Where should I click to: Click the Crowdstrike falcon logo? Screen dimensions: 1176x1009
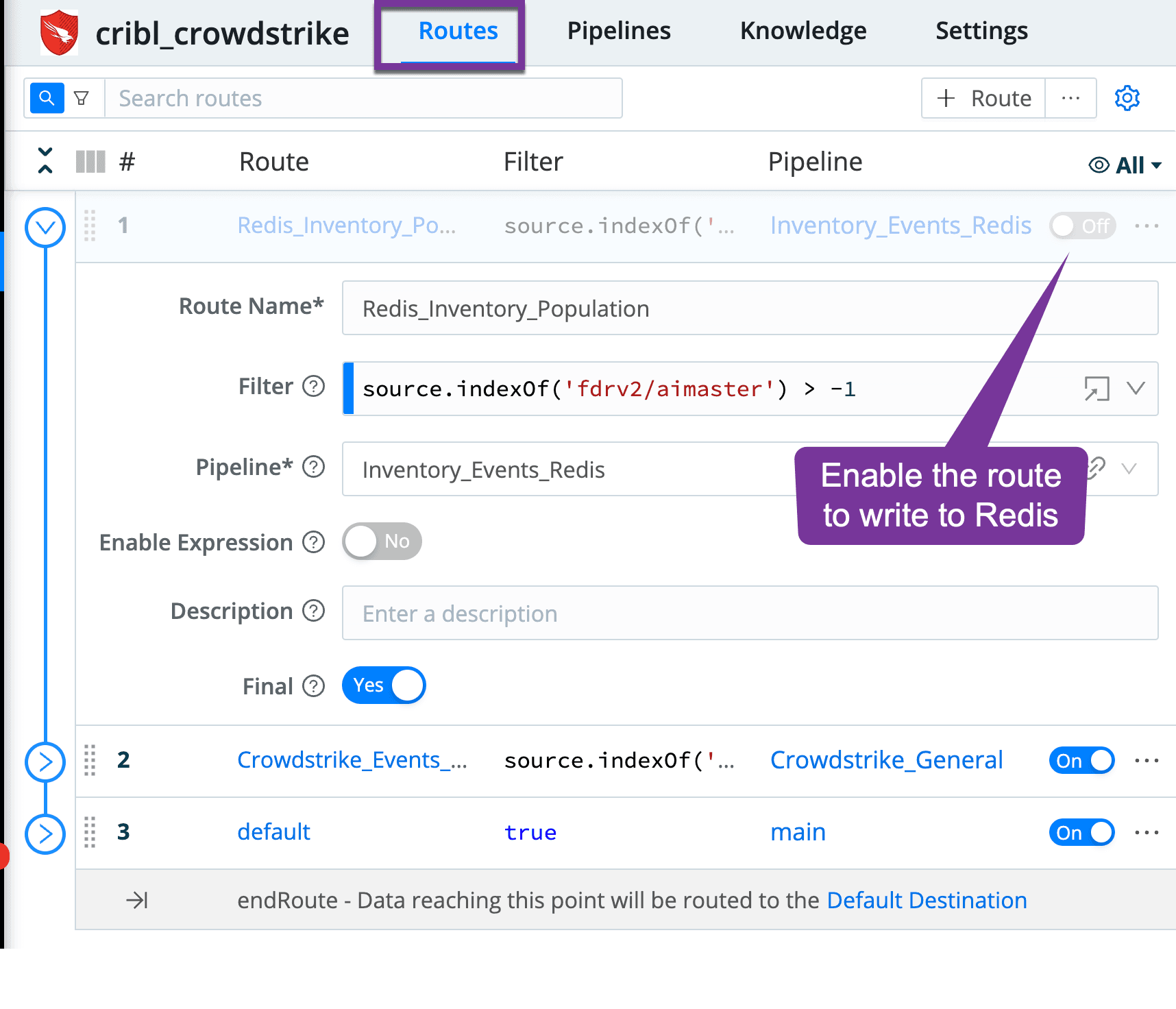click(59, 32)
